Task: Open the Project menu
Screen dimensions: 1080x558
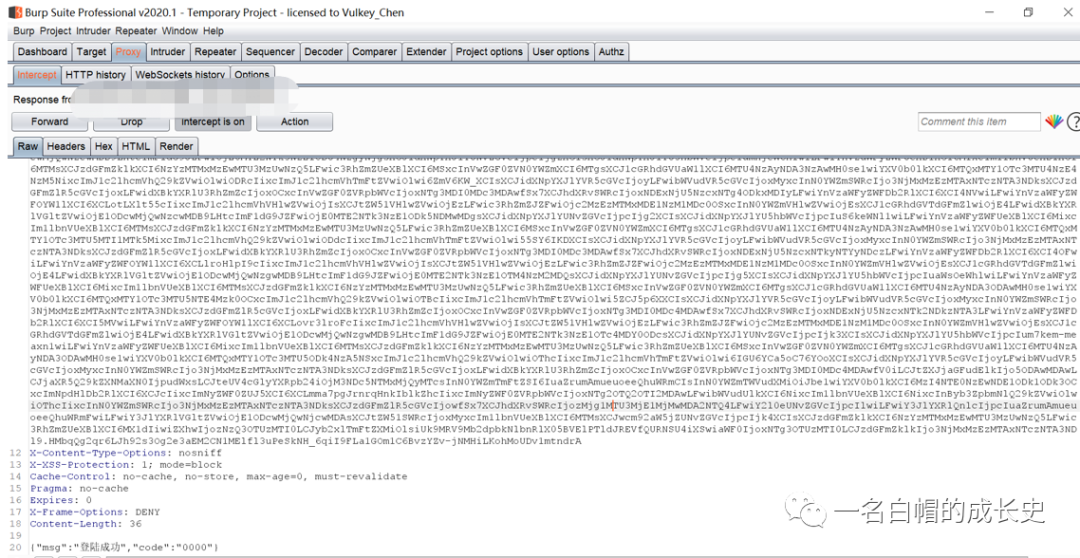Action: coord(55,31)
